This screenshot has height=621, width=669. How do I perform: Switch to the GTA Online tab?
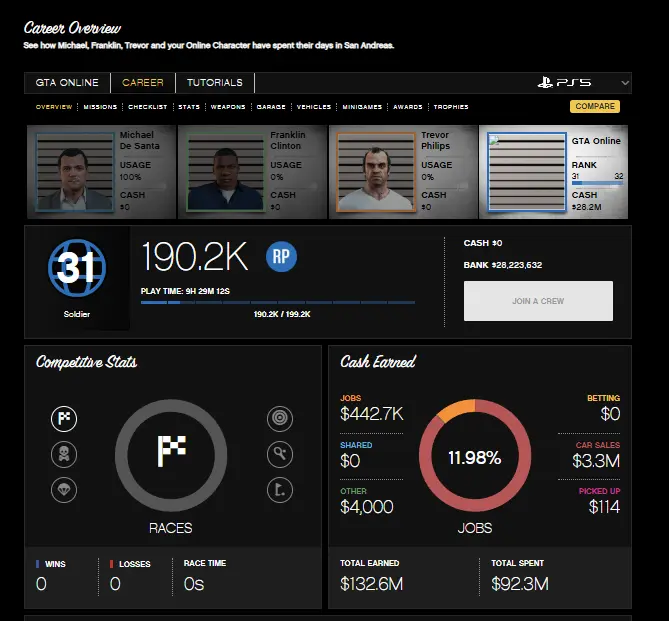(x=67, y=83)
